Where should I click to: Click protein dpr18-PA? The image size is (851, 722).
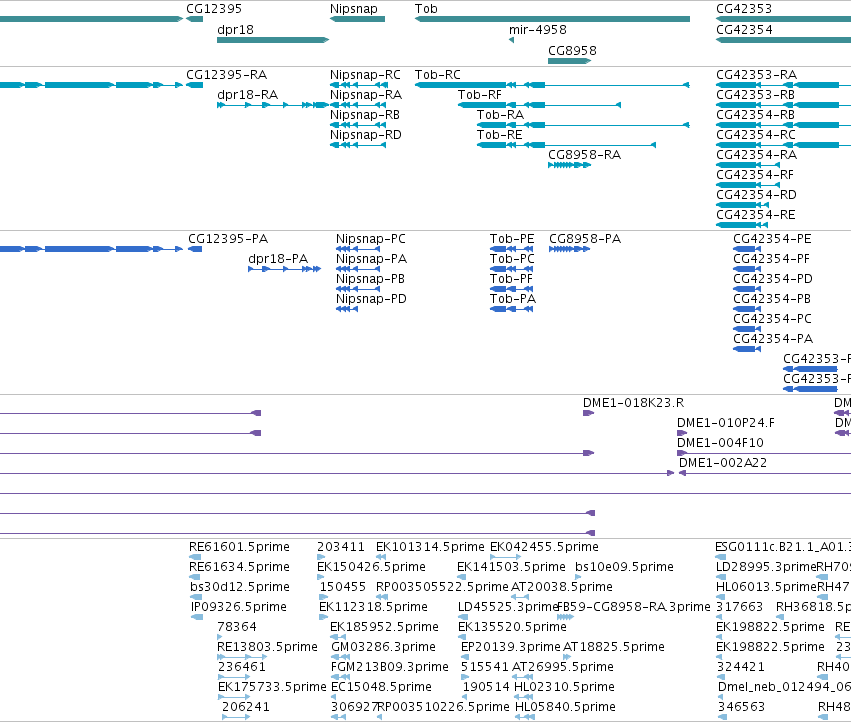click(x=284, y=269)
